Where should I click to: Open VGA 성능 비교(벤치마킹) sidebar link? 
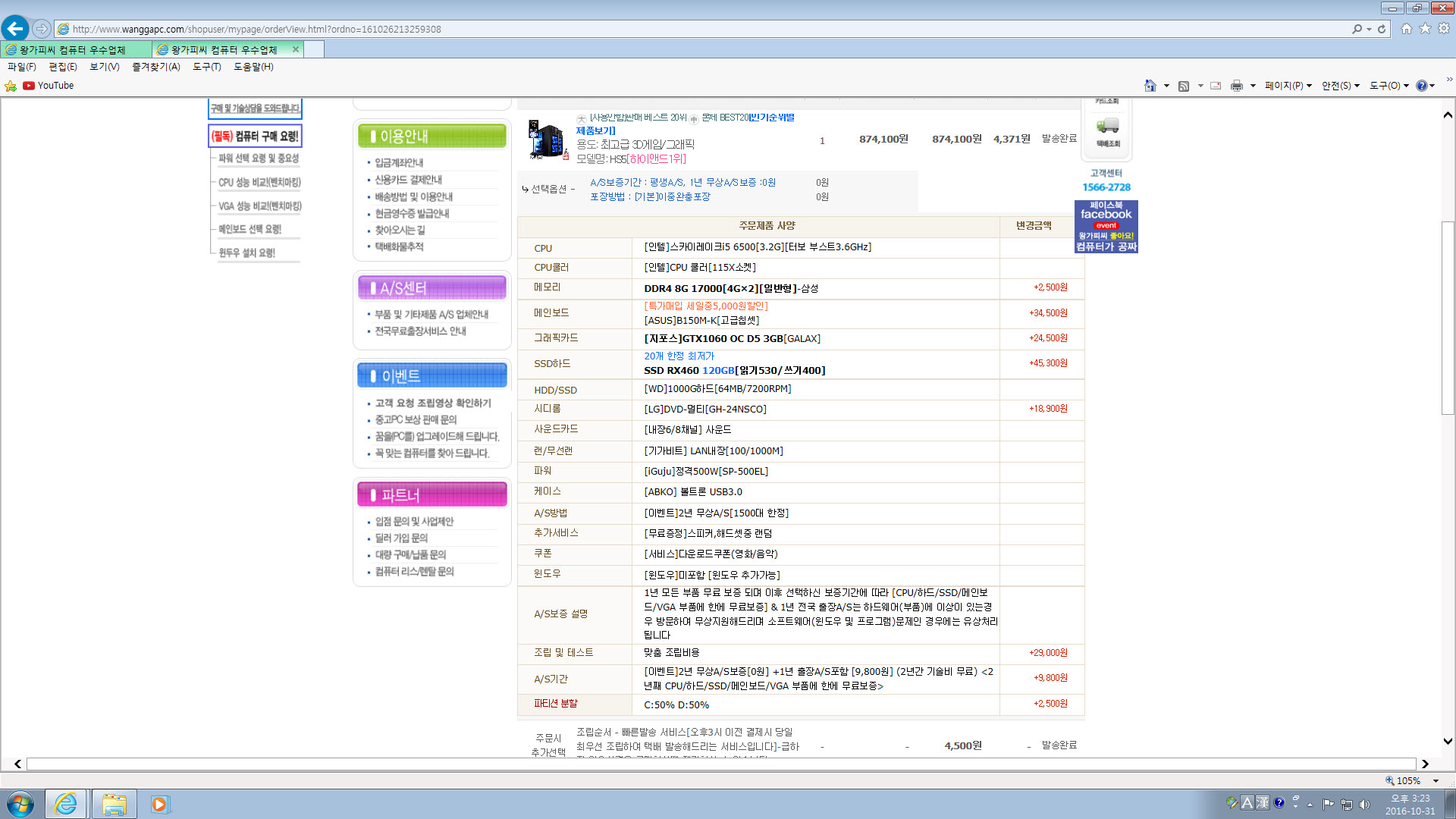(x=260, y=206)
